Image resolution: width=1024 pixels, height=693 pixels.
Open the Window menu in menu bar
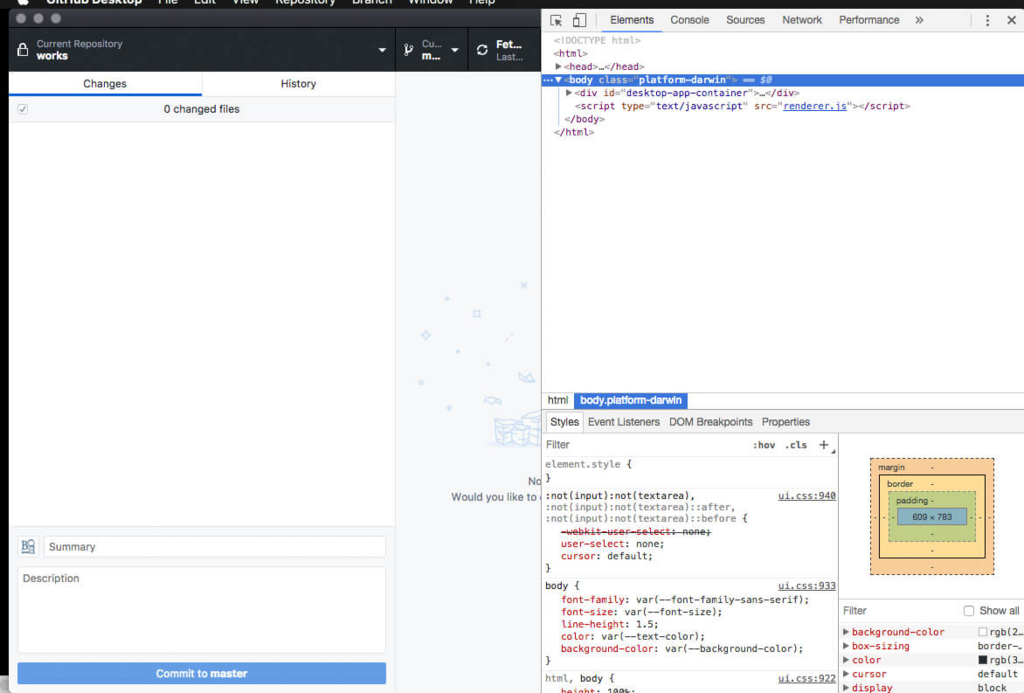[430, 3]
